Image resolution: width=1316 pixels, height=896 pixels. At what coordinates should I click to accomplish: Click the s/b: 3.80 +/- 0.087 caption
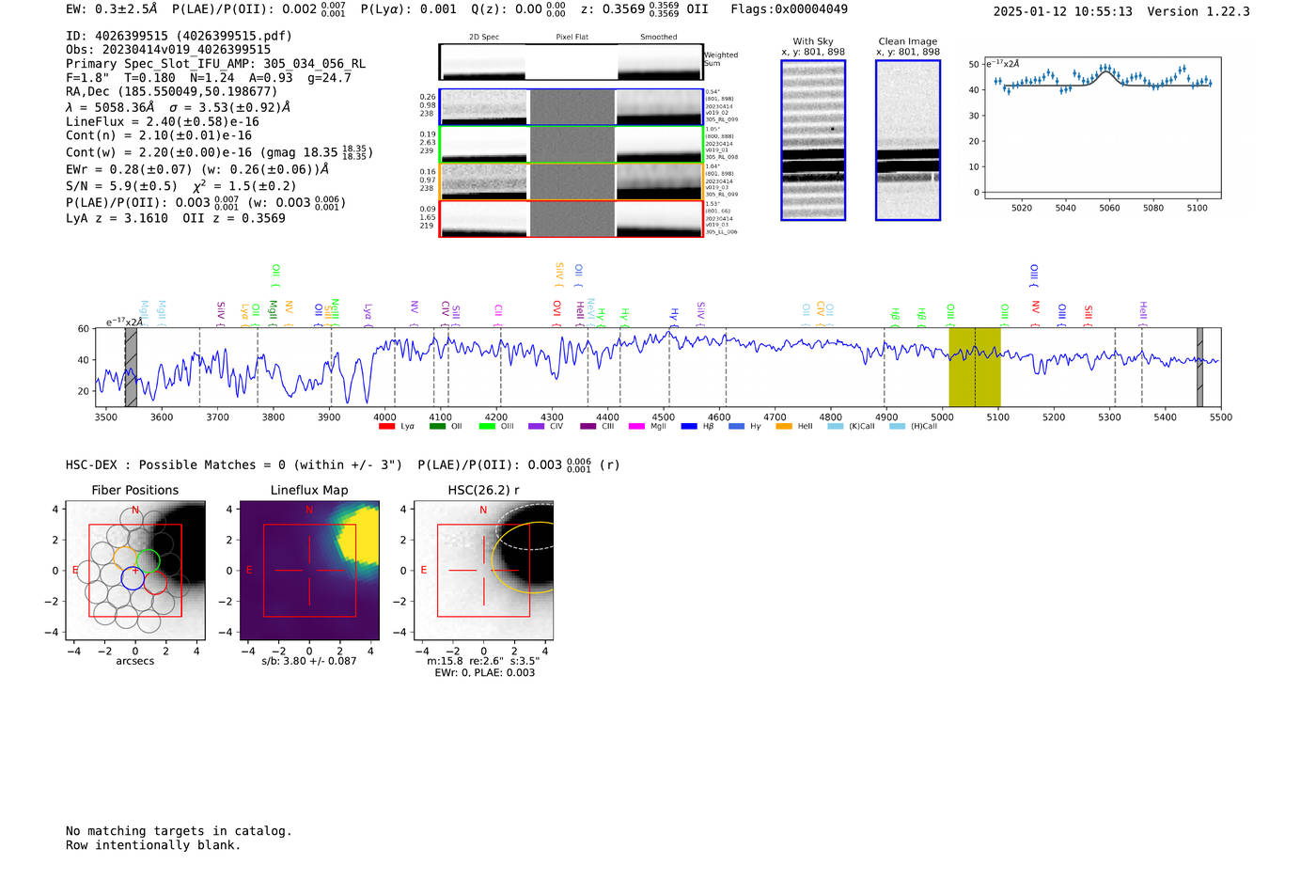(309, 661)
